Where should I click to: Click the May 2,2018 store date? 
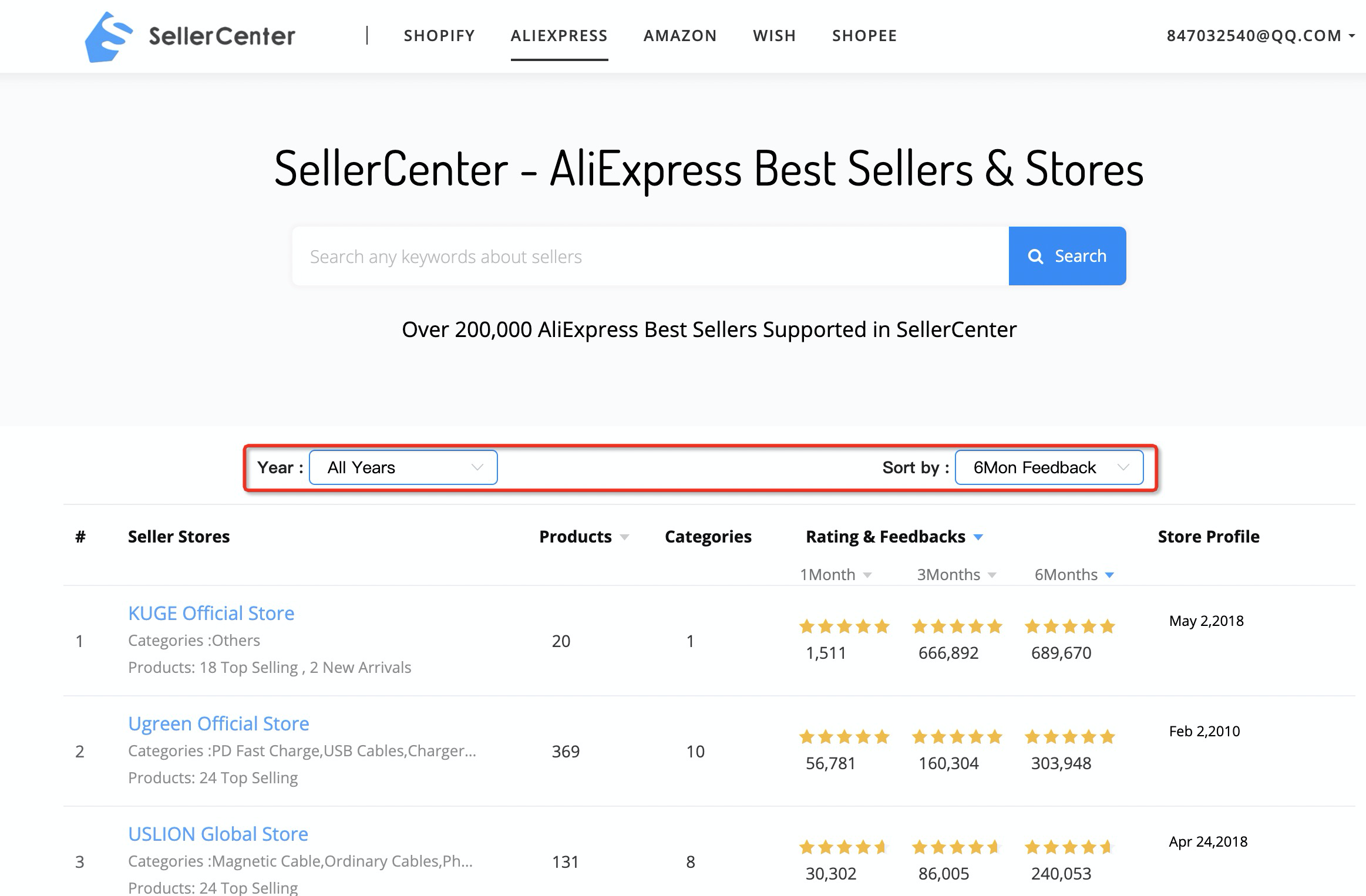tap(1206, 621)
